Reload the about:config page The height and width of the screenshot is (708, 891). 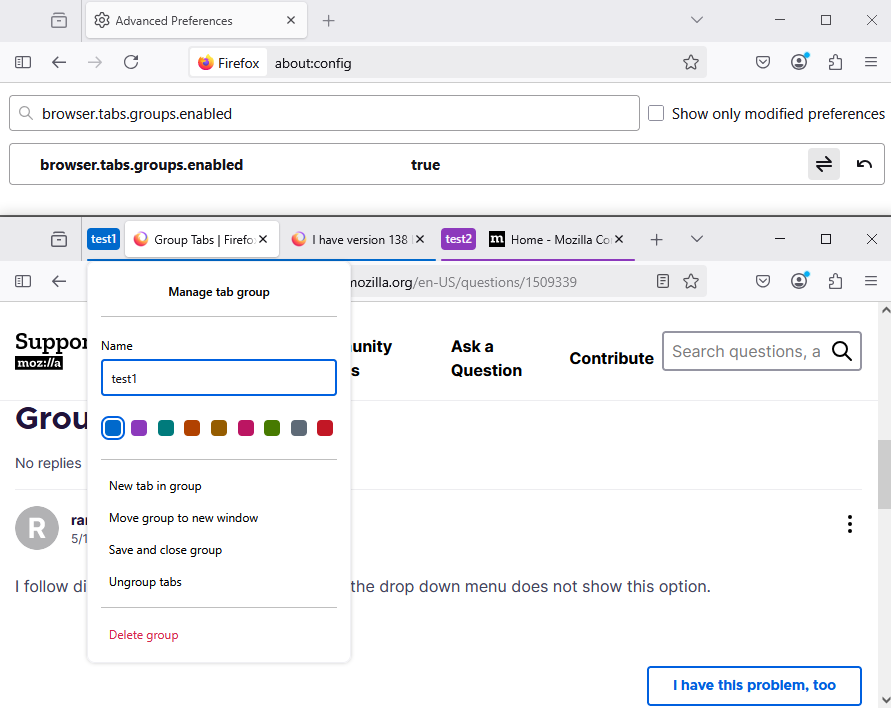131,62
